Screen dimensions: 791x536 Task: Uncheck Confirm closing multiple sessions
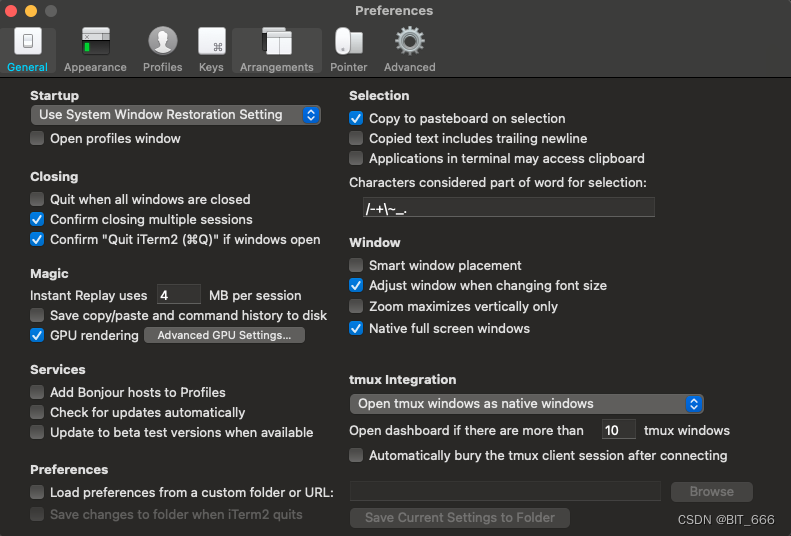(x=37, y=219)
